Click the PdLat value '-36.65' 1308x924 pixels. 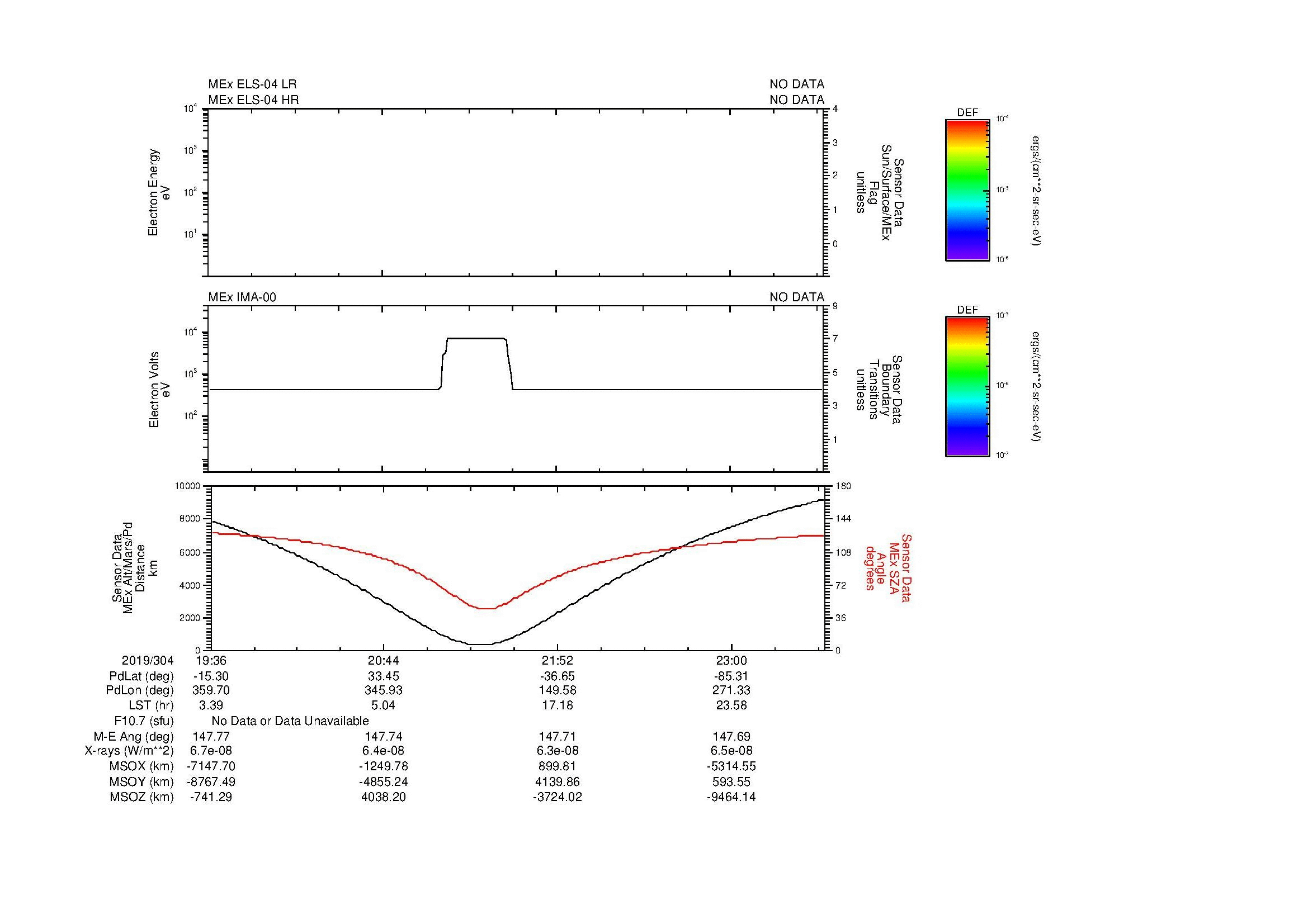pyautogui.click(x=557, y=676)
